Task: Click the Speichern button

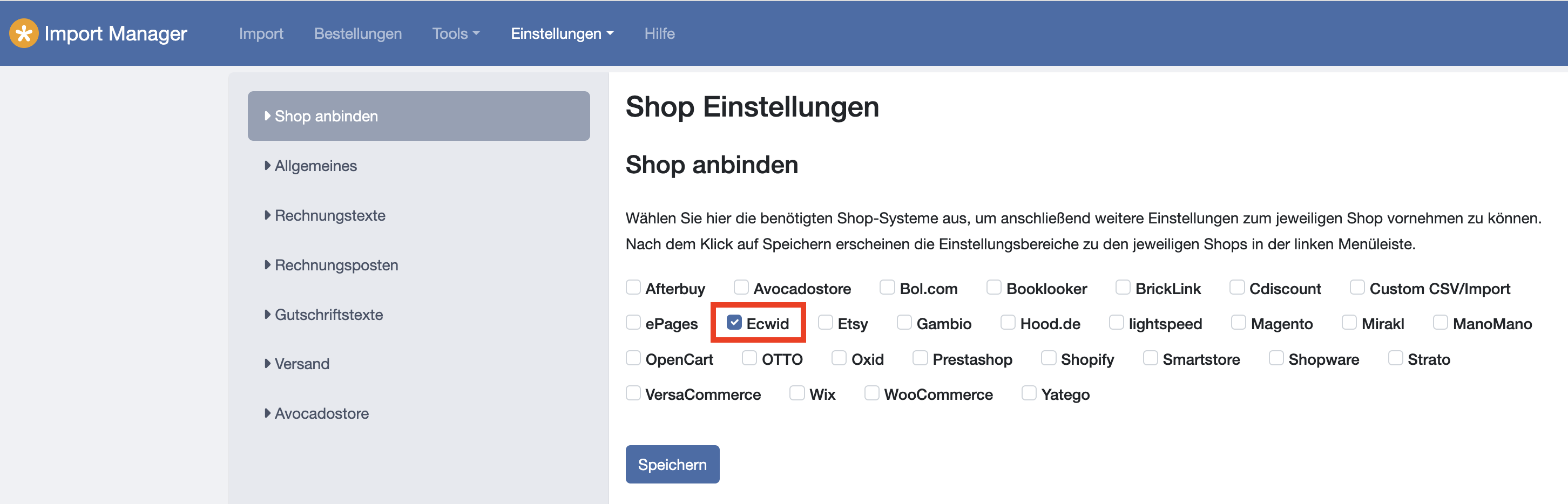Action: tap(673, 465)
